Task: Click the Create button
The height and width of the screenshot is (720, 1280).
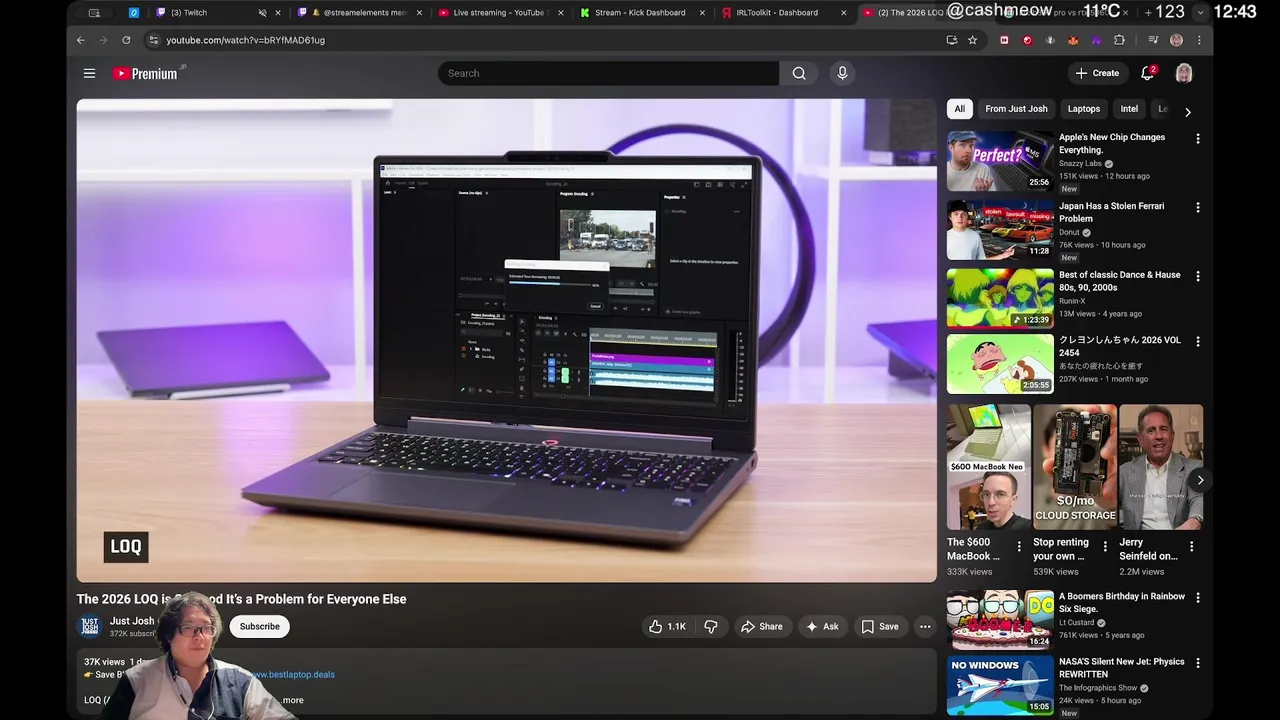Action: pos(1097,73)
